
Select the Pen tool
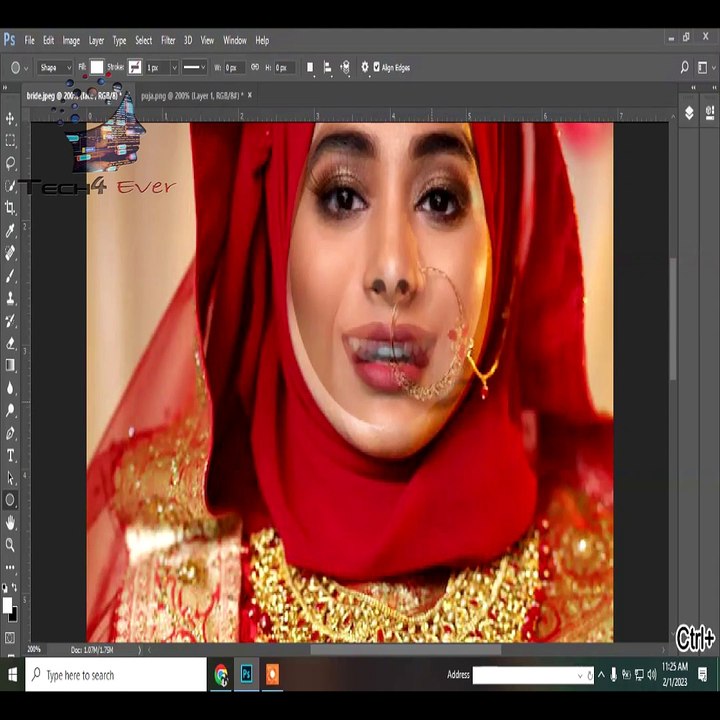click(10, 433)
